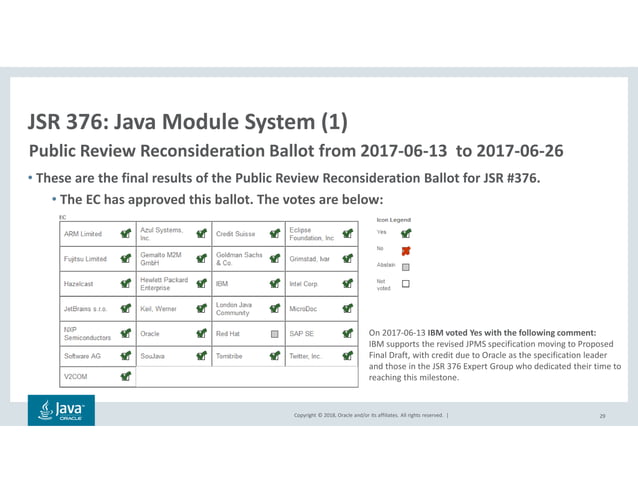Click the Yes vote icon beside Keil, Werner
The image size is (638, 493).
click(x=201, y=308)
